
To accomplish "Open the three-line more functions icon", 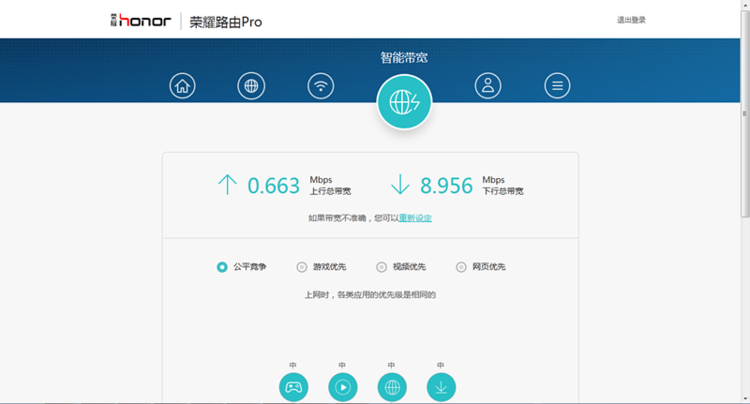I will (557, 86).
